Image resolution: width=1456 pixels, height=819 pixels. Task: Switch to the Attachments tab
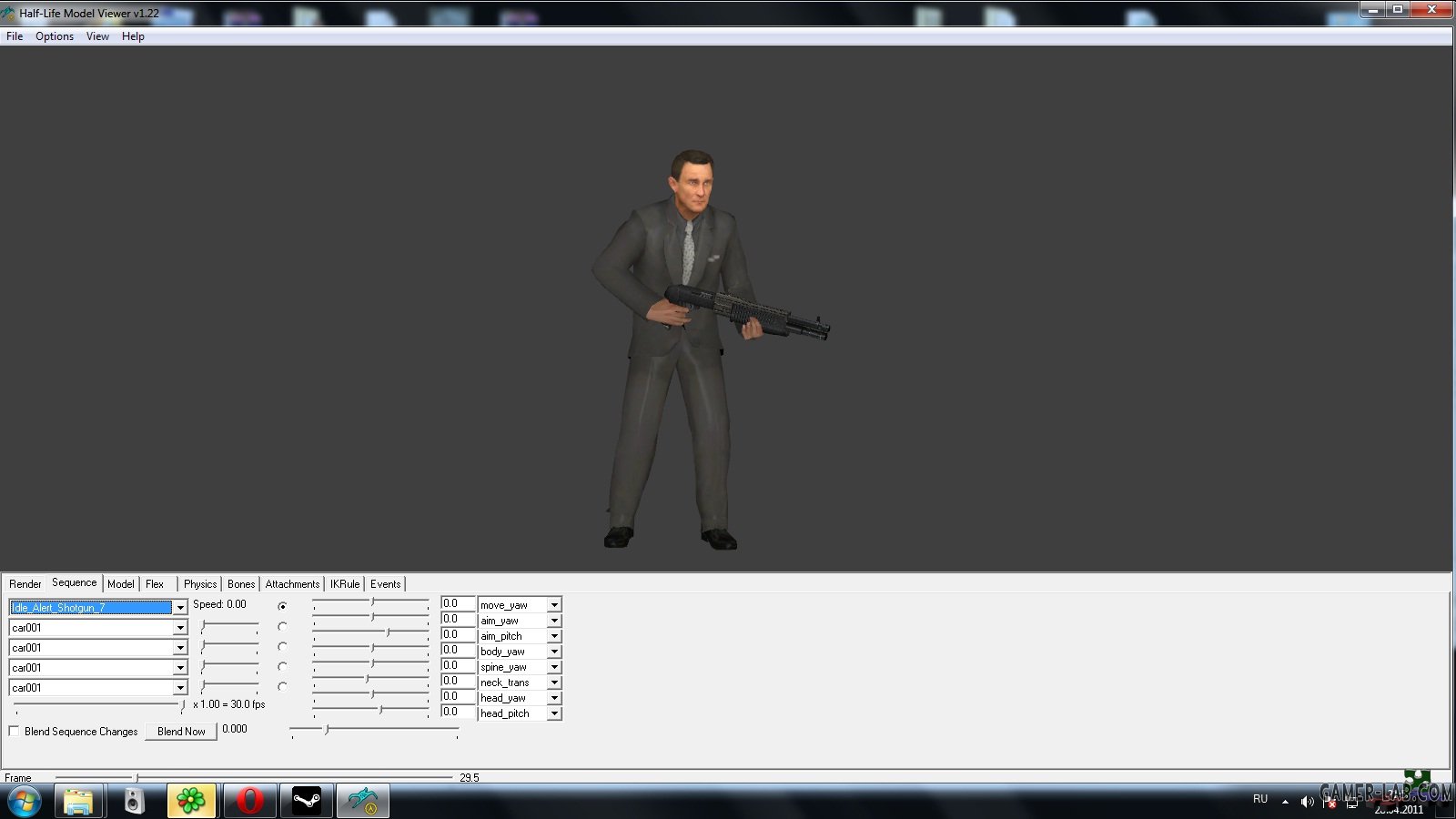[293, 584]
